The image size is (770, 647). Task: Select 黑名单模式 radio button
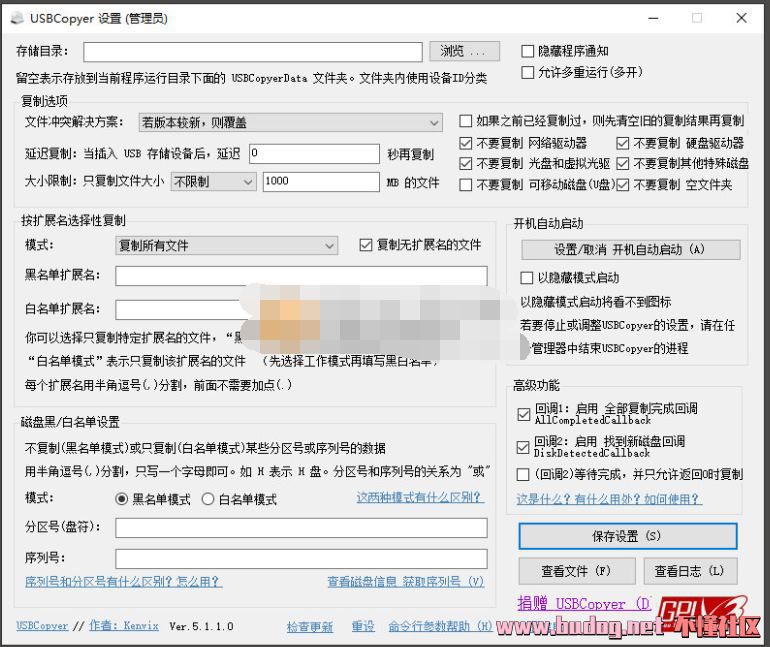click(x=122, y=499)
